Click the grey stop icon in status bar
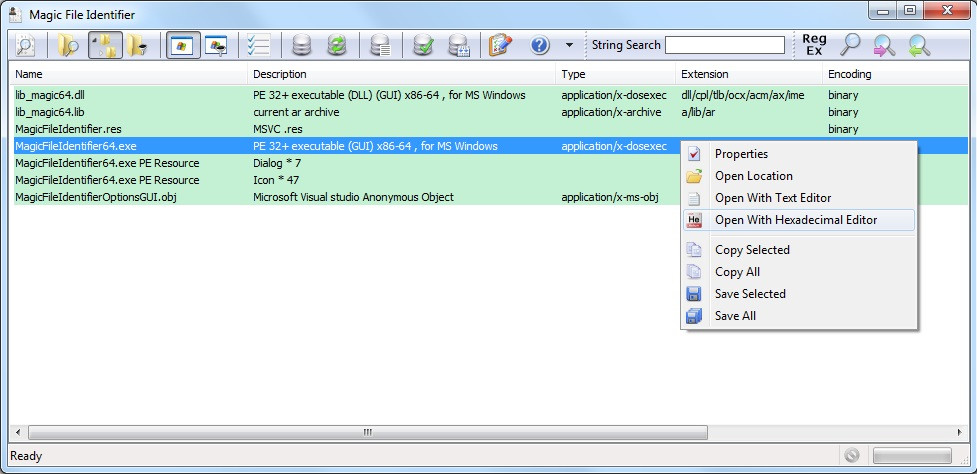The image size is (977, 474). pyautogui.click(x=852, y=455)
